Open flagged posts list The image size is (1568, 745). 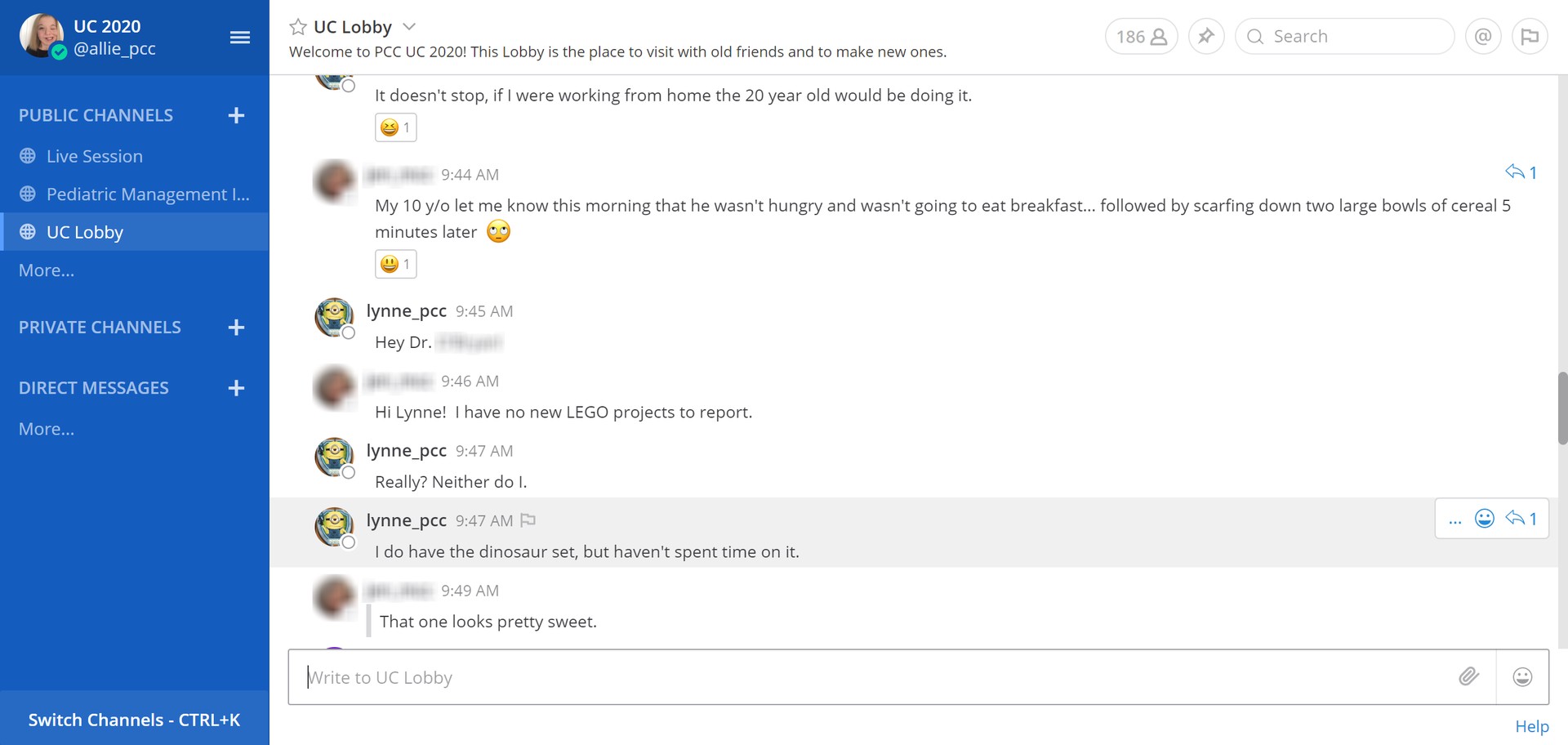[1530, 37]
